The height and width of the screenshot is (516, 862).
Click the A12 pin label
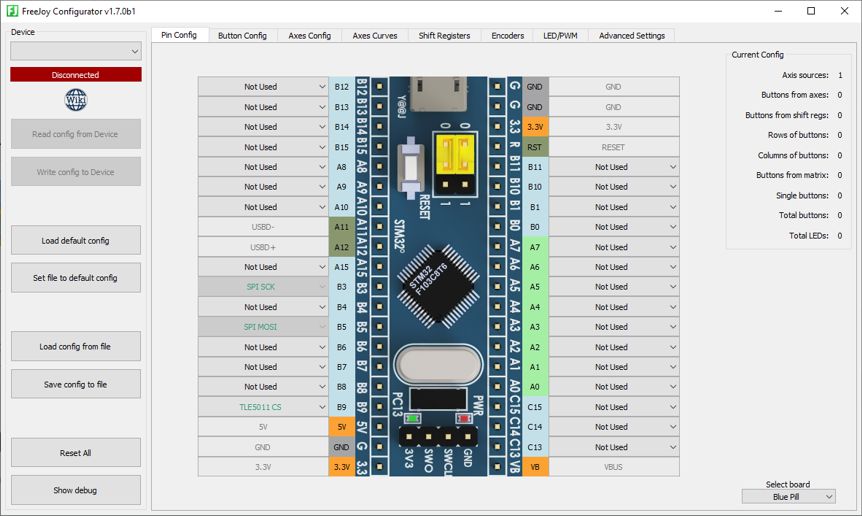[341, 247]
